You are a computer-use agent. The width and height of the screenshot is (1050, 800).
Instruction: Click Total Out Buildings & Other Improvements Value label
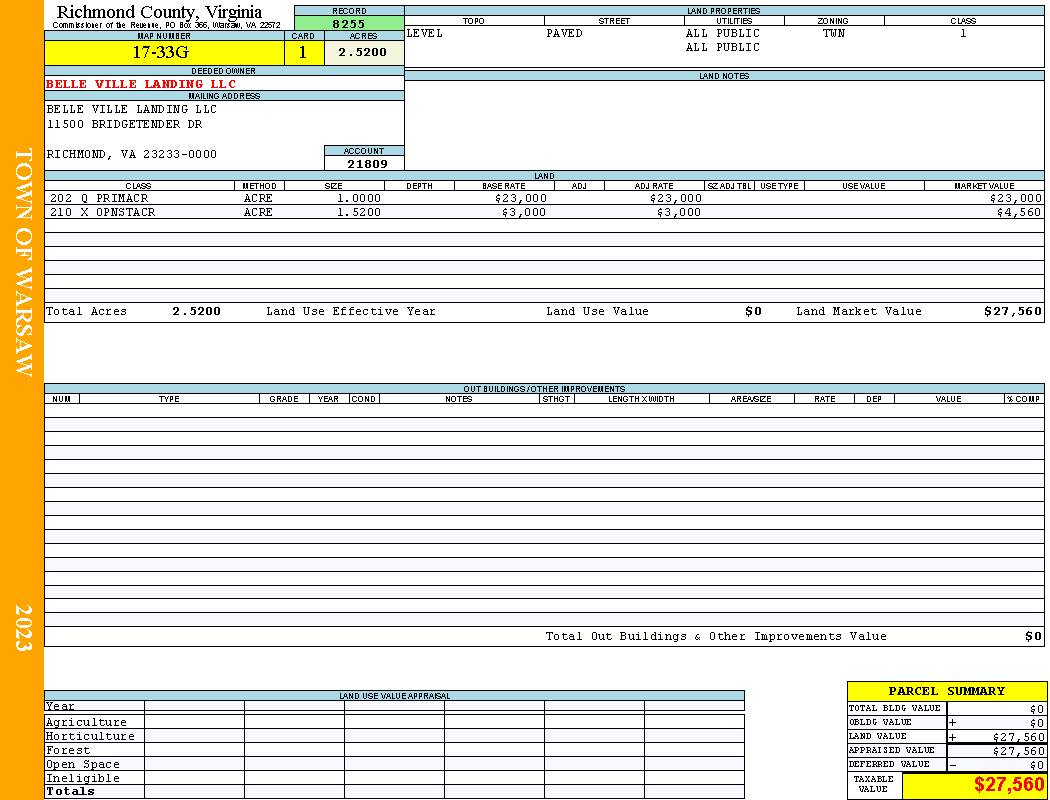click(x=716, y=637)
